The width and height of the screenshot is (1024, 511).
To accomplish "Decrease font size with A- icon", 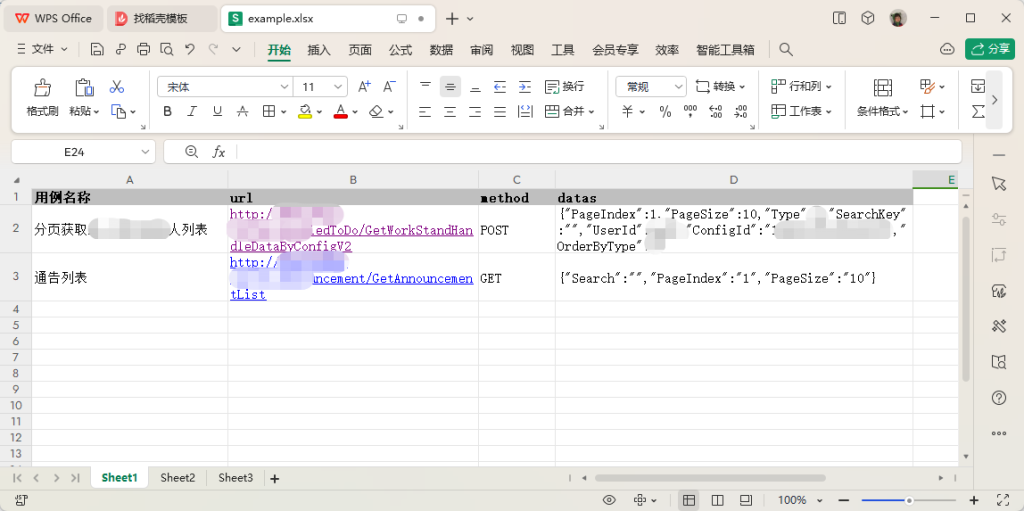I will click(389, 86).
